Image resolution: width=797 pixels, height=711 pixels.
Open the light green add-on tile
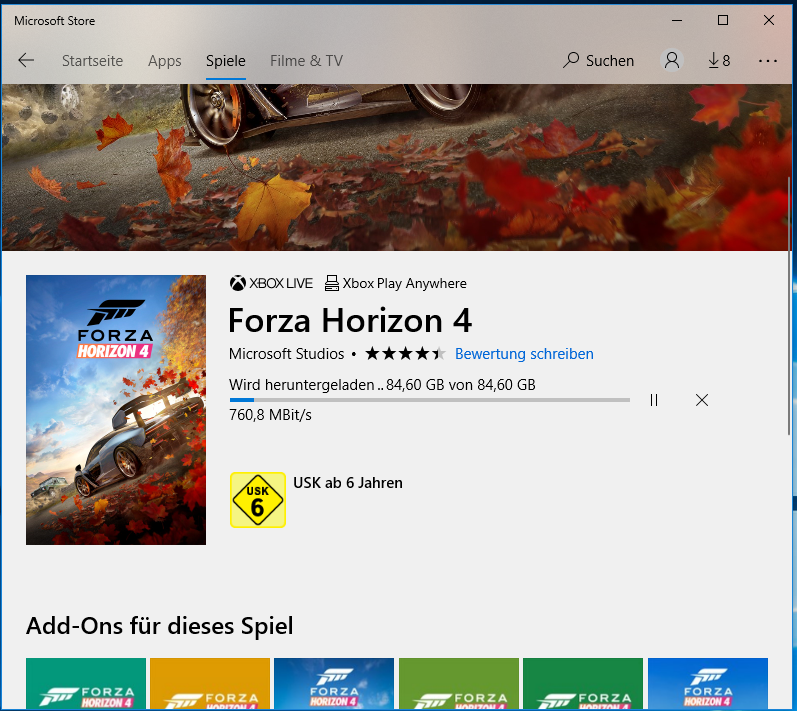coord(459,684)
